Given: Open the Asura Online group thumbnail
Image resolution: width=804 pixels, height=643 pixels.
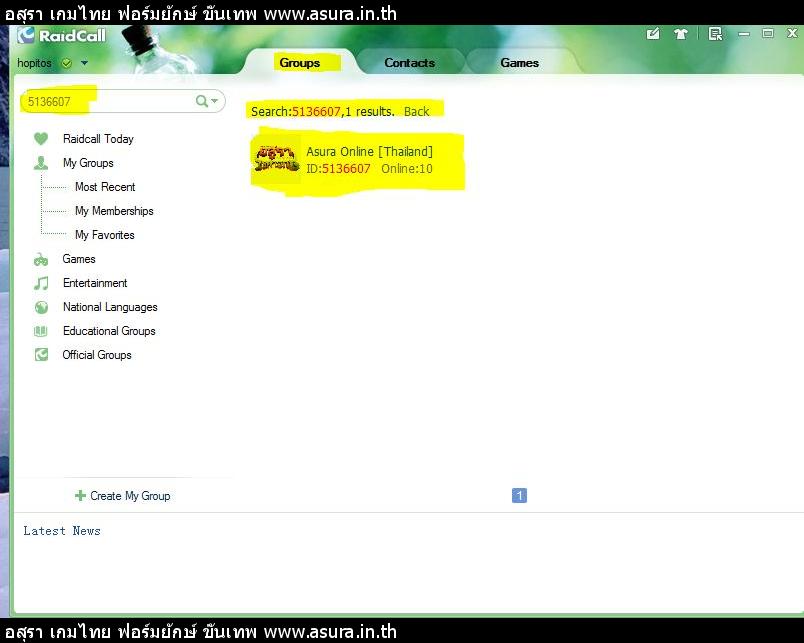Looking at the screenshot, I should pyautogui.click(x=277, y=158).
